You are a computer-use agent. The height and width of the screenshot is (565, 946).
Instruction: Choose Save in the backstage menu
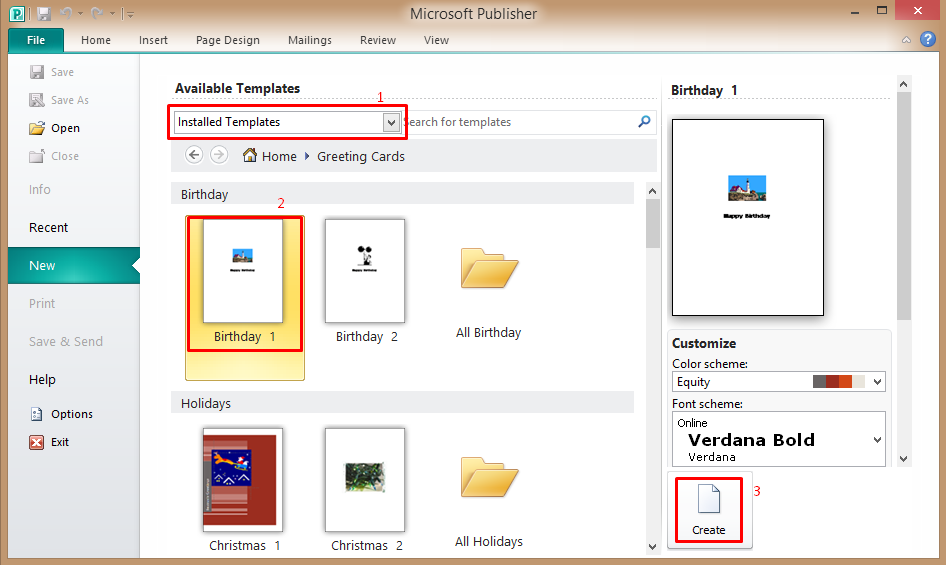point(52,72)
